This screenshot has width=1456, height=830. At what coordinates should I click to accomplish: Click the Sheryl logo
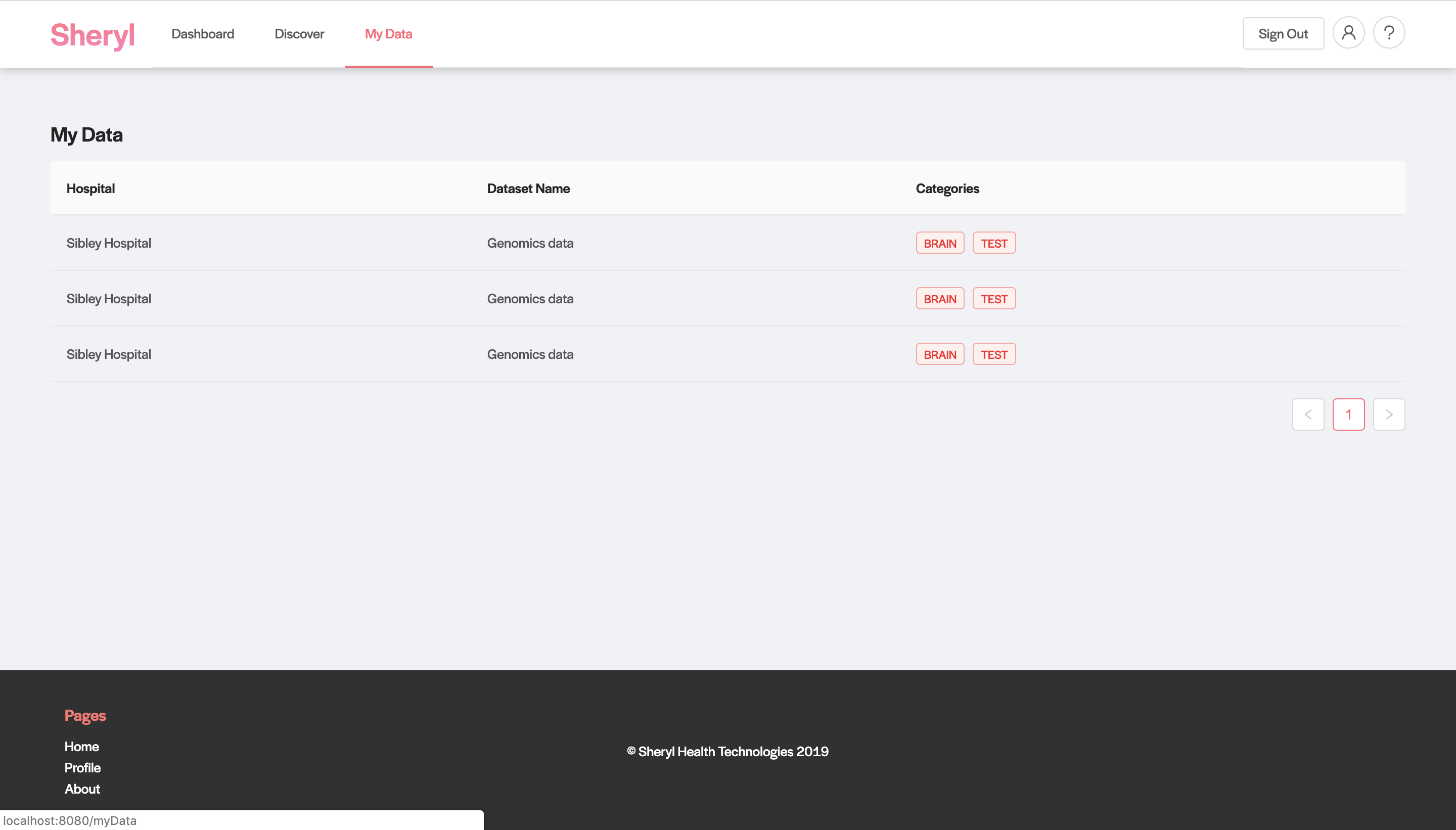pyautogui.click(x=93, y=35)
